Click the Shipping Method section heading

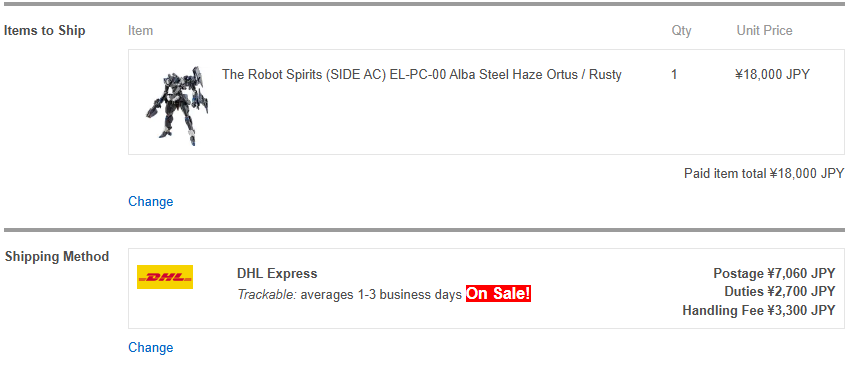[57, 257]
